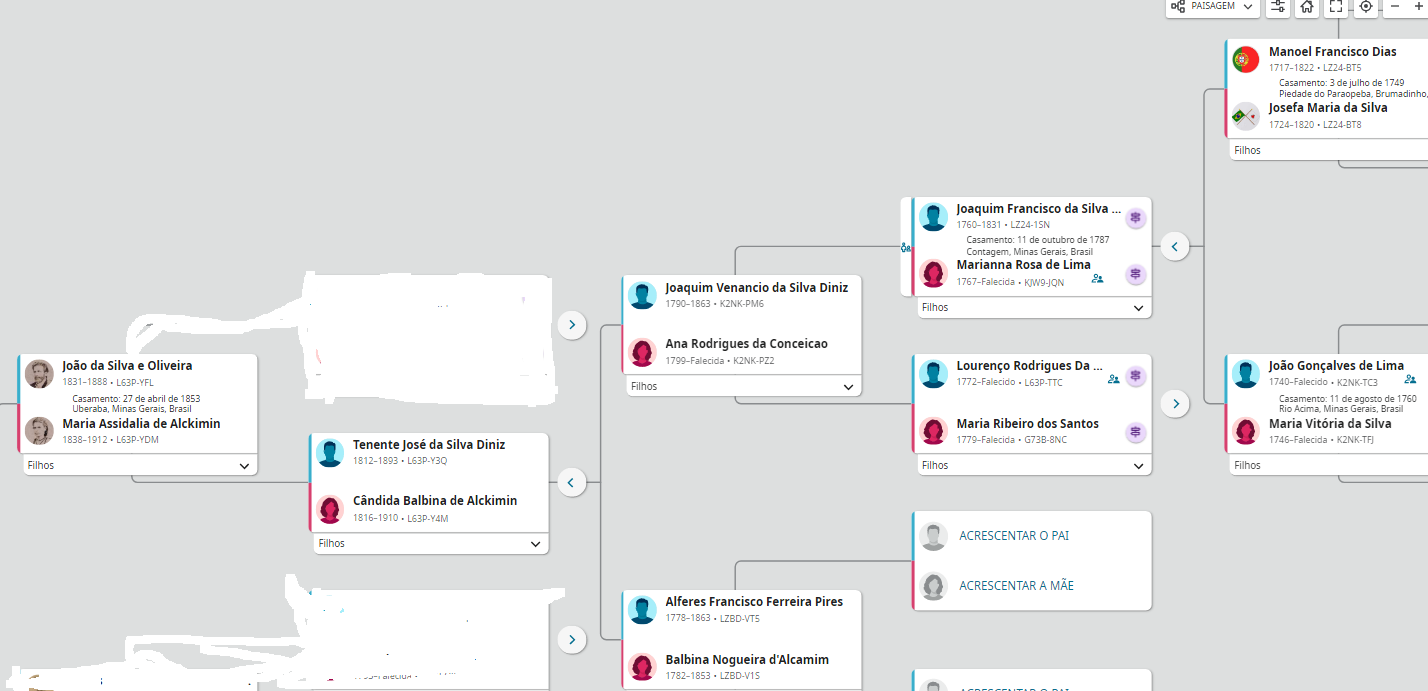Collapse ancestors of Tenente José da Silva Diniz

coord(571,483)
